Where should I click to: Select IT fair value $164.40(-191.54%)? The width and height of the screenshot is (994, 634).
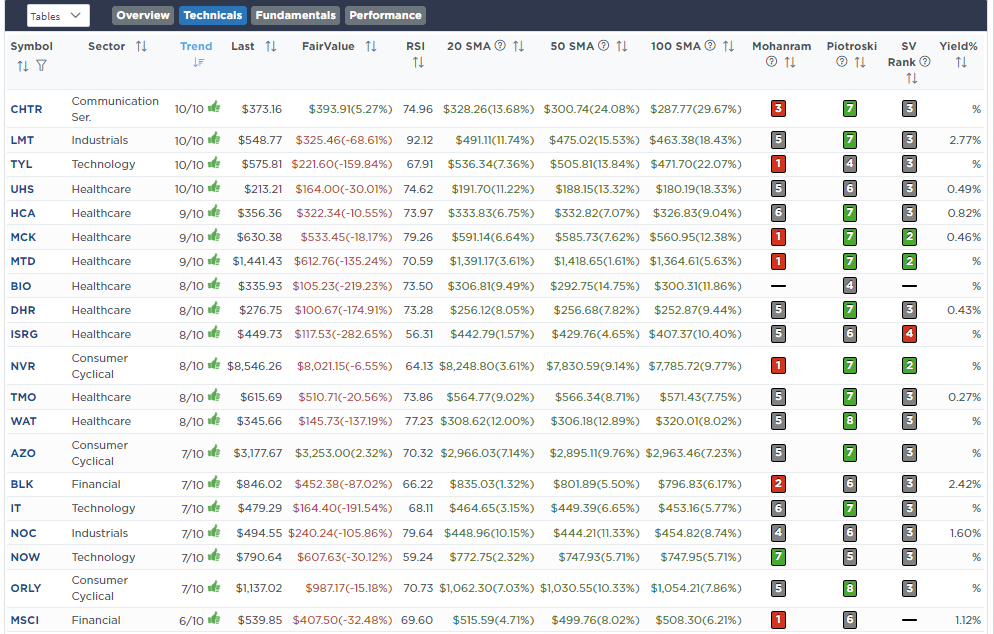342,508
